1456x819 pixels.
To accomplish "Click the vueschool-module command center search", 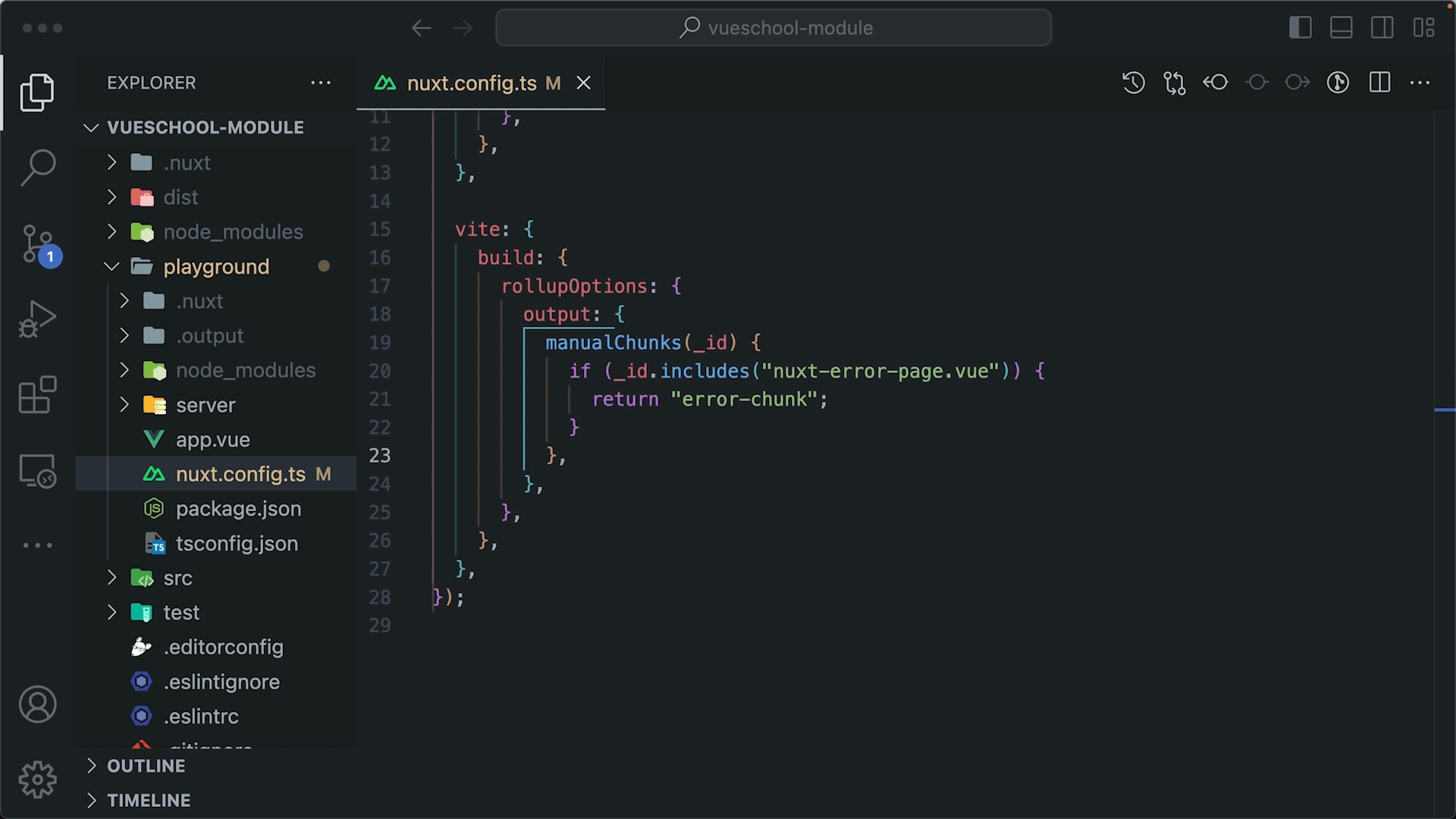I will pyautogui.click(x=773, y=28).
